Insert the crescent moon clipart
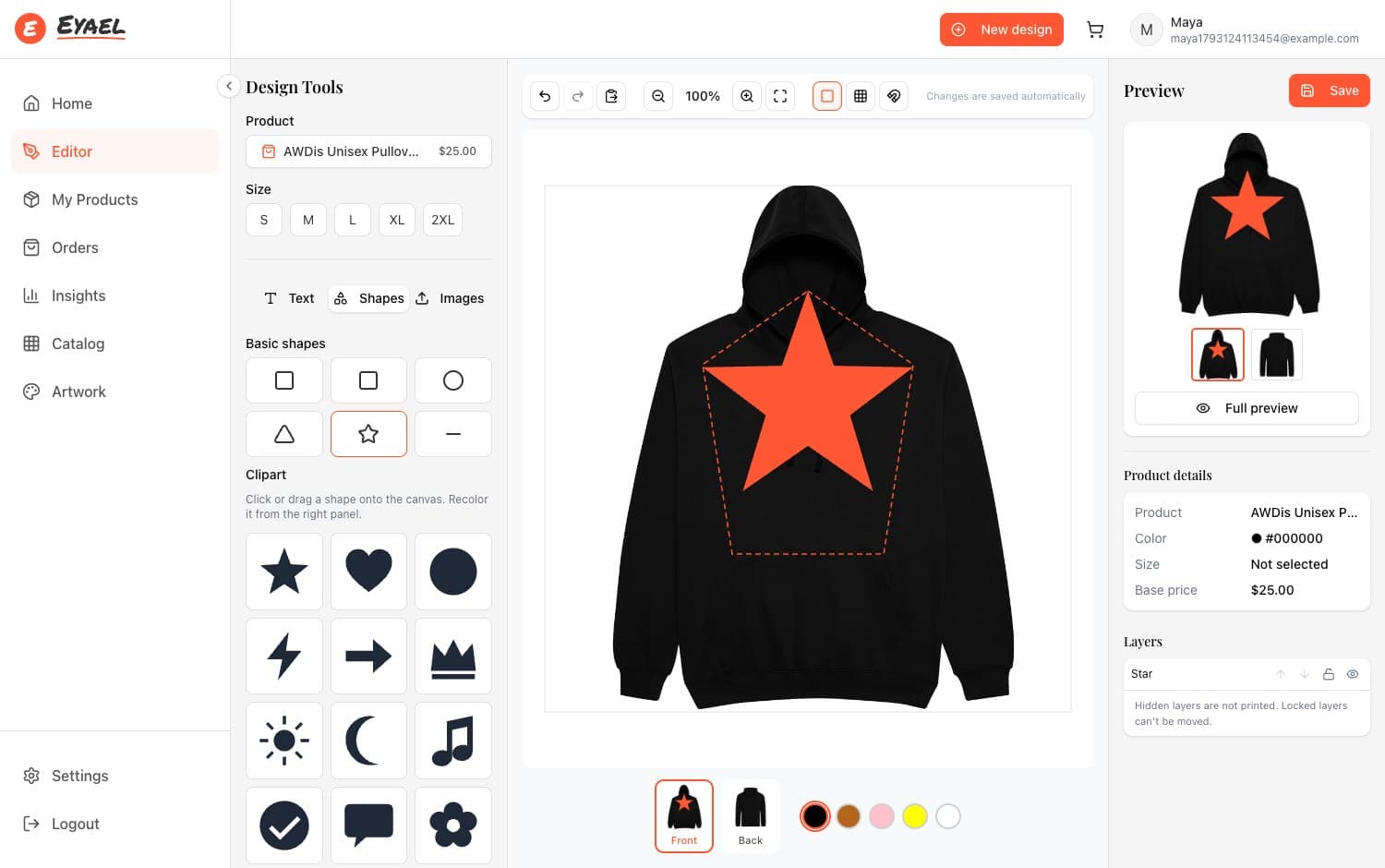This screenshot has width=1385, height=868. [x=368, y=741]
